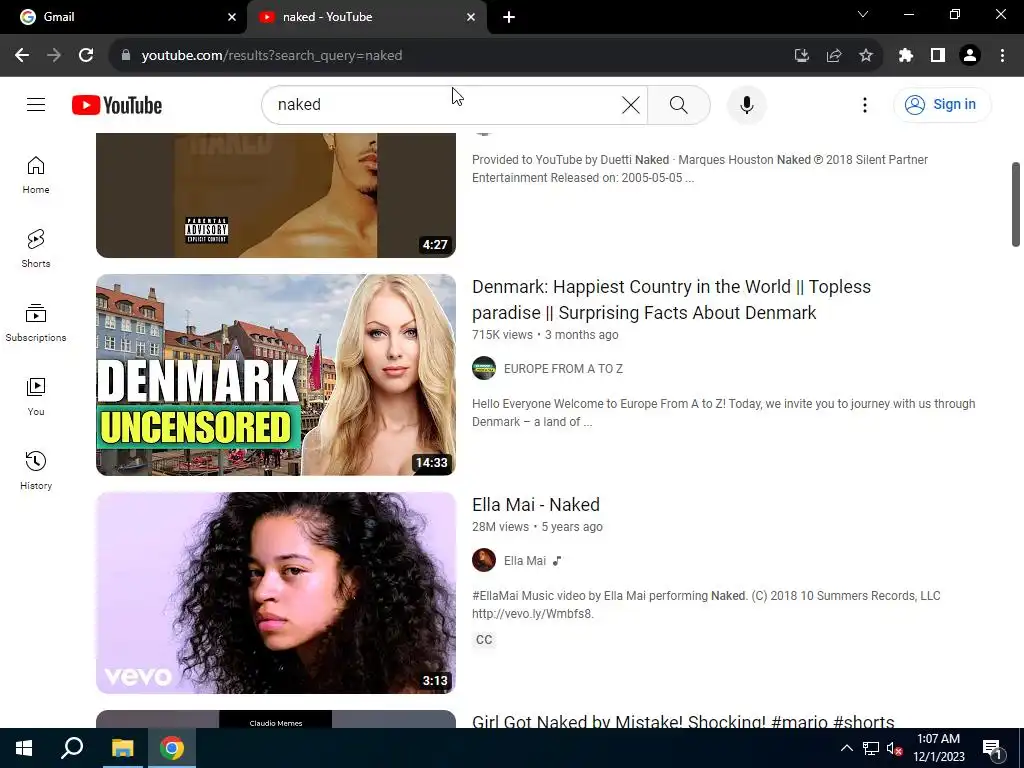
Task: Open the Denmark Uncensored video thumbnail
Action: coord(276,375)
